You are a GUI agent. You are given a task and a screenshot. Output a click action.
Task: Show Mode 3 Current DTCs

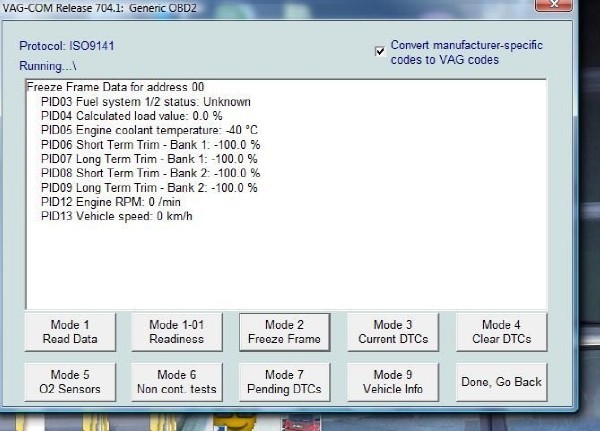pyautogui.click(x=393, y=332)
